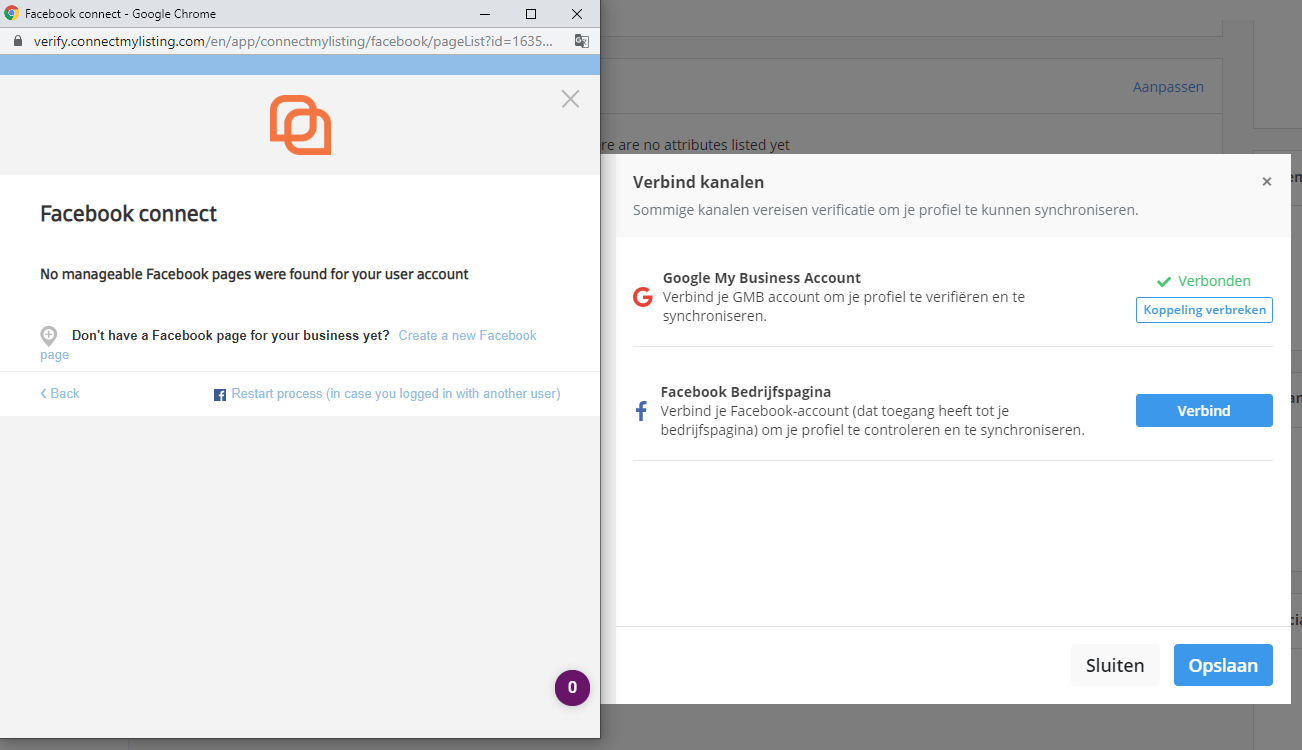Click the address bar URL in Chrome popup
The width and height of the screenshot is (1302, 750).
pyautogui.click(x=293, y=41)
